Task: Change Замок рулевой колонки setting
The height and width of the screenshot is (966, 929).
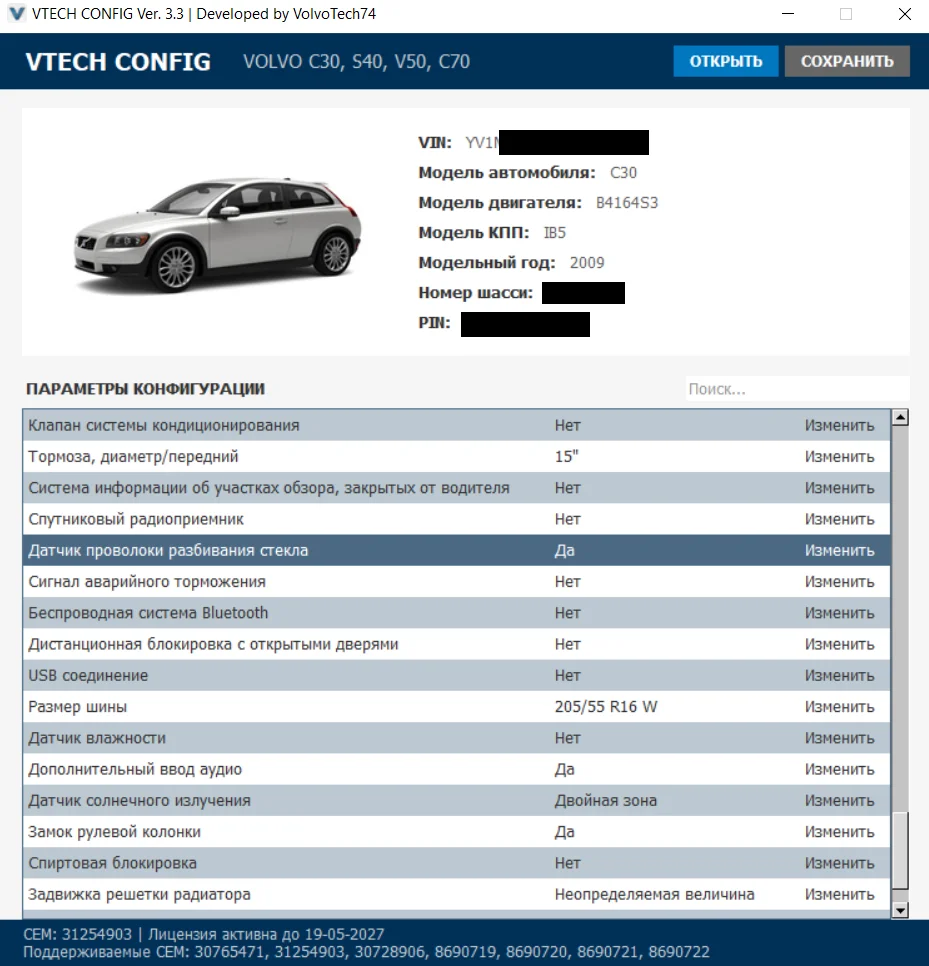Action: coord(839,832)
